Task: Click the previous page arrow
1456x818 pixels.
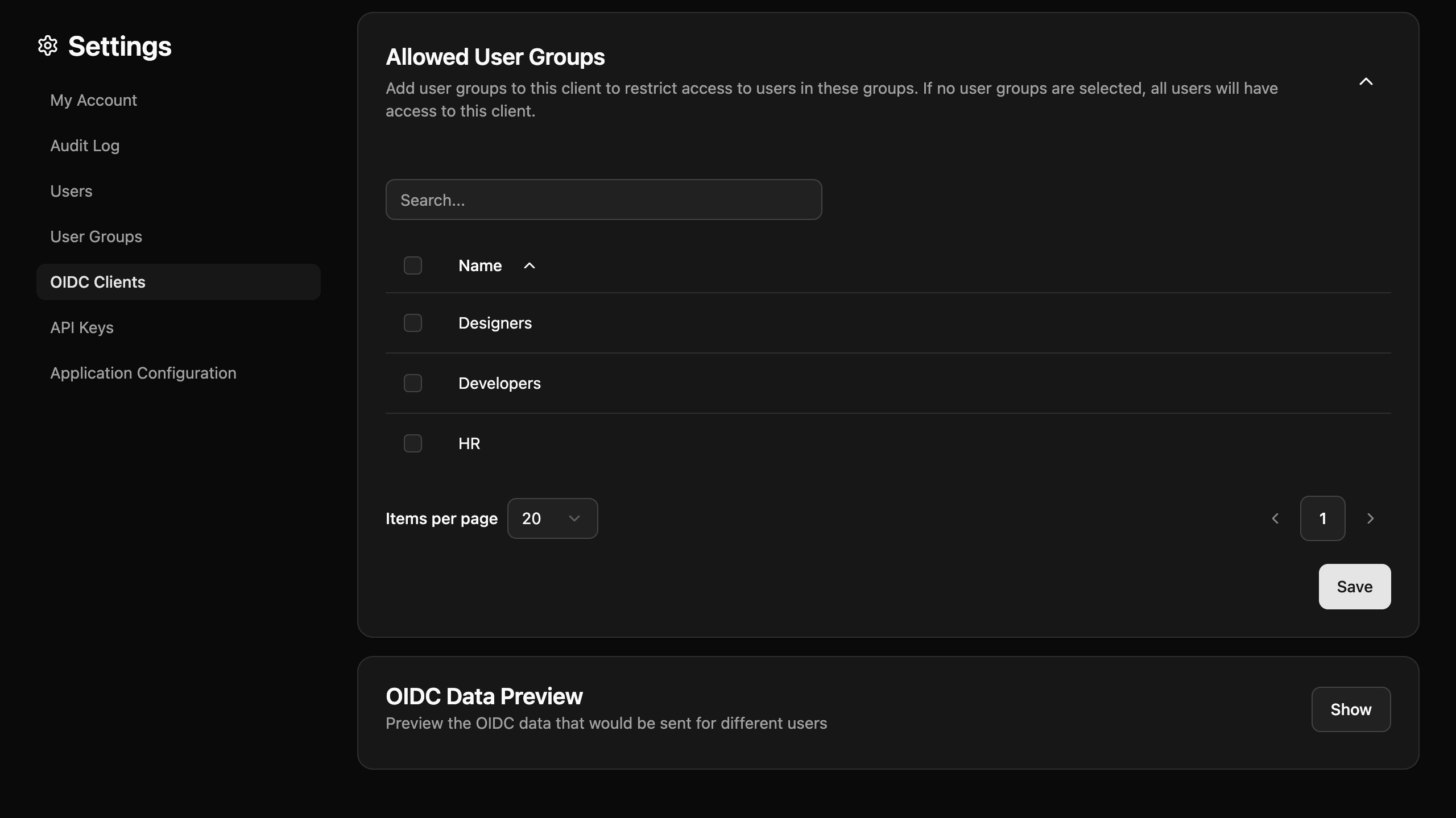Action: [1275, 518]
